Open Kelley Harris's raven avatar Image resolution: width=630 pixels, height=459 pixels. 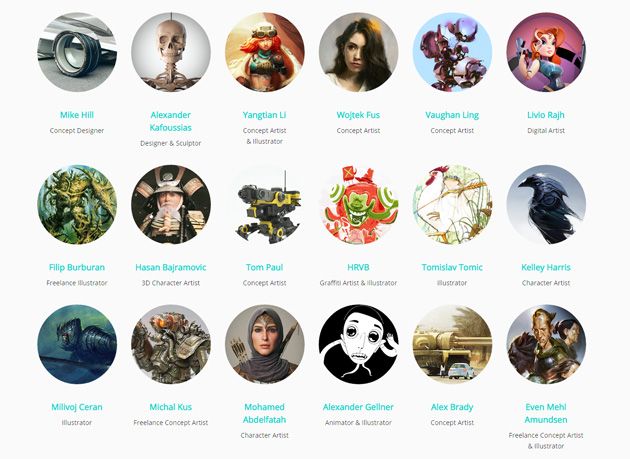pos(546,205)
